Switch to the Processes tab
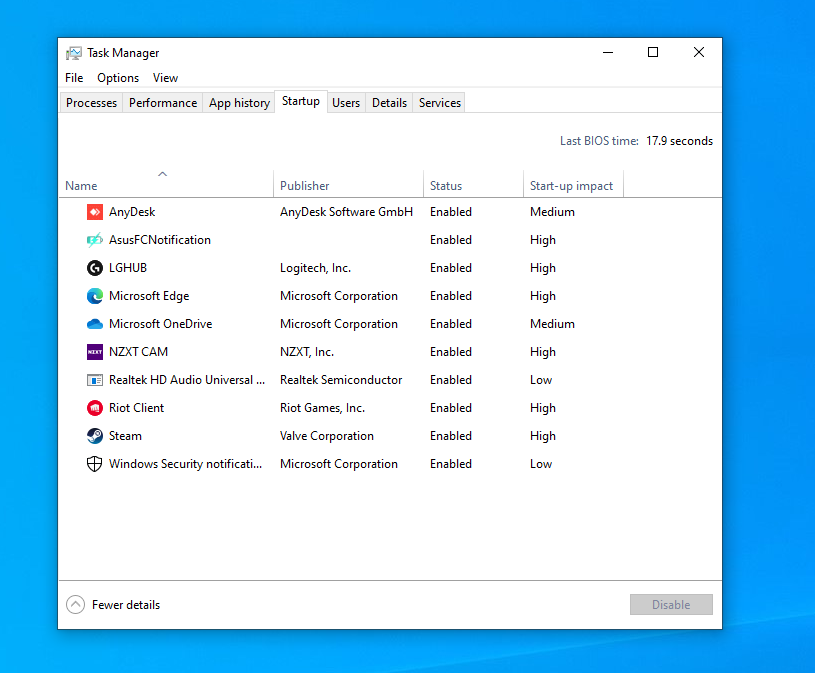Screen dimensions: 815x673 (x=91, y=103)
